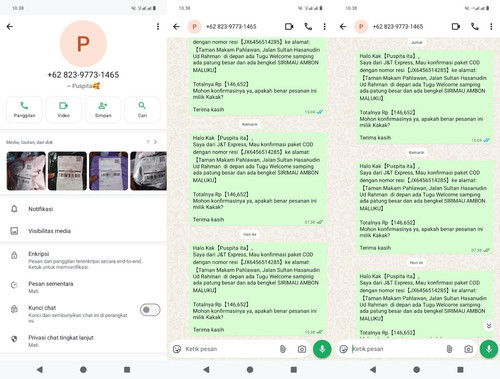Start video call in middle chat

(x=289, y=27)
